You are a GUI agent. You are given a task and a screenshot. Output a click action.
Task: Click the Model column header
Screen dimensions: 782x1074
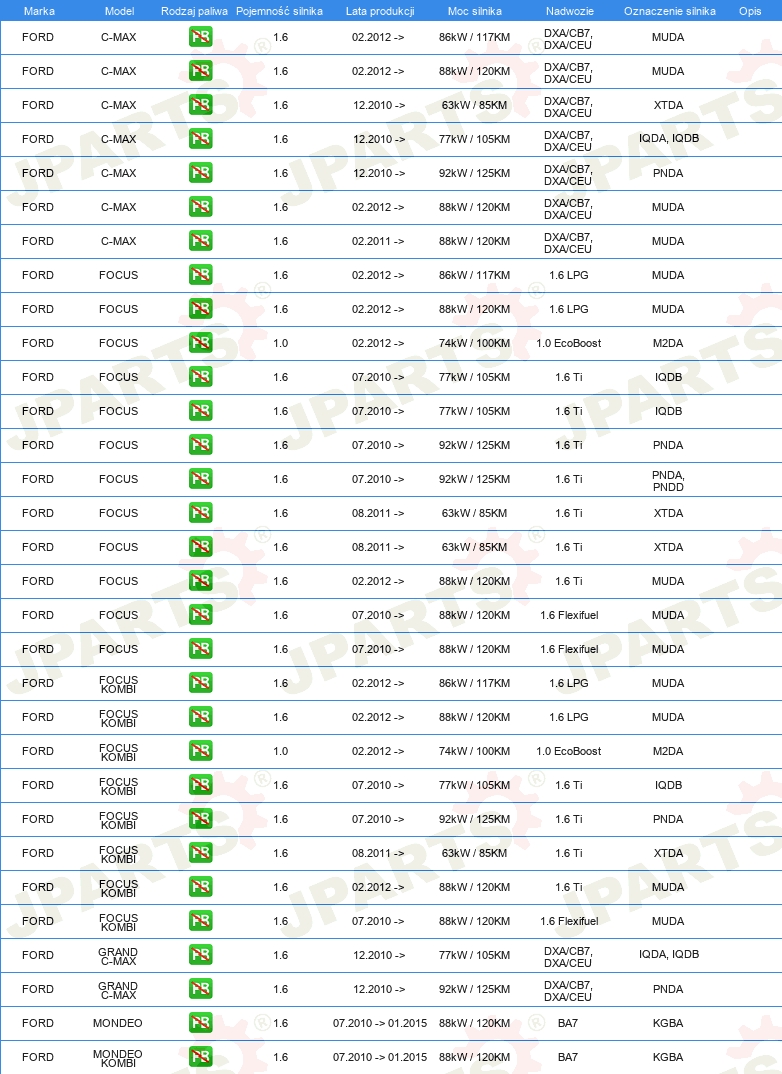coord(119,11)
